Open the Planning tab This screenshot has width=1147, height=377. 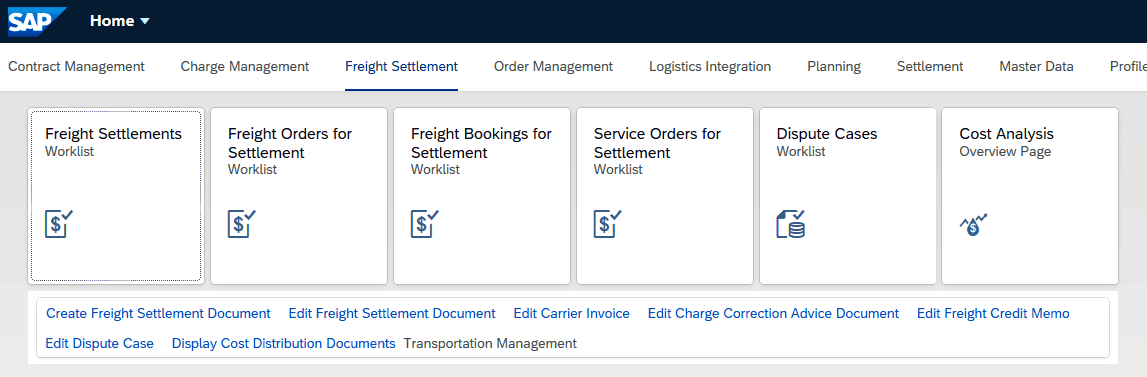point(834,67)
